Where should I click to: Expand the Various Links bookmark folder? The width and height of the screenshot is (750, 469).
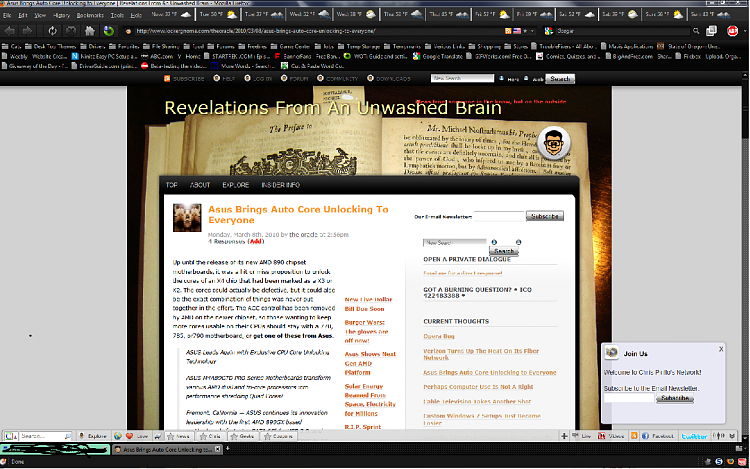pyautogui.click(x=445, y=47)
